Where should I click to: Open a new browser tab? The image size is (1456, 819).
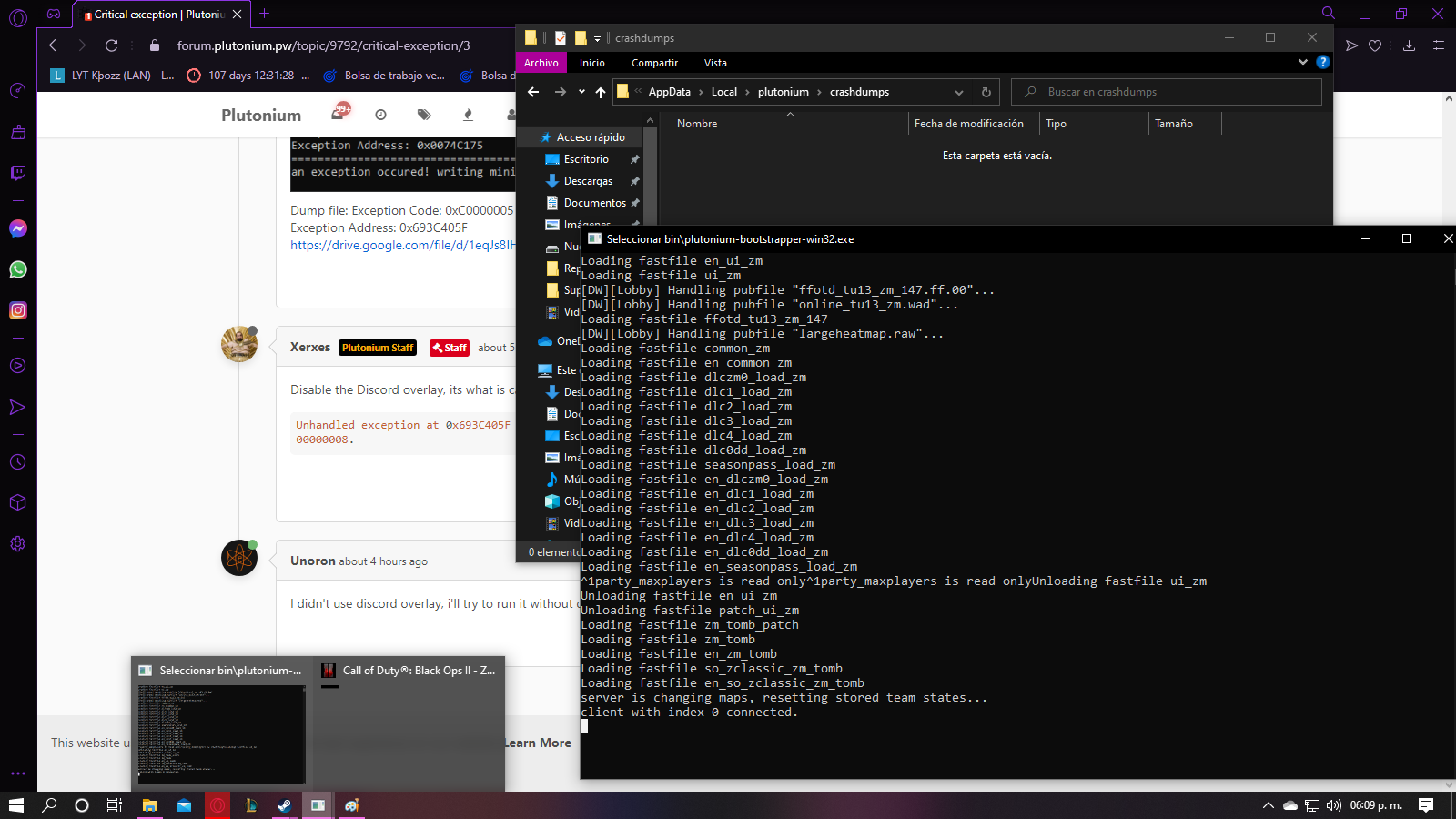click(x=264, y=14)
